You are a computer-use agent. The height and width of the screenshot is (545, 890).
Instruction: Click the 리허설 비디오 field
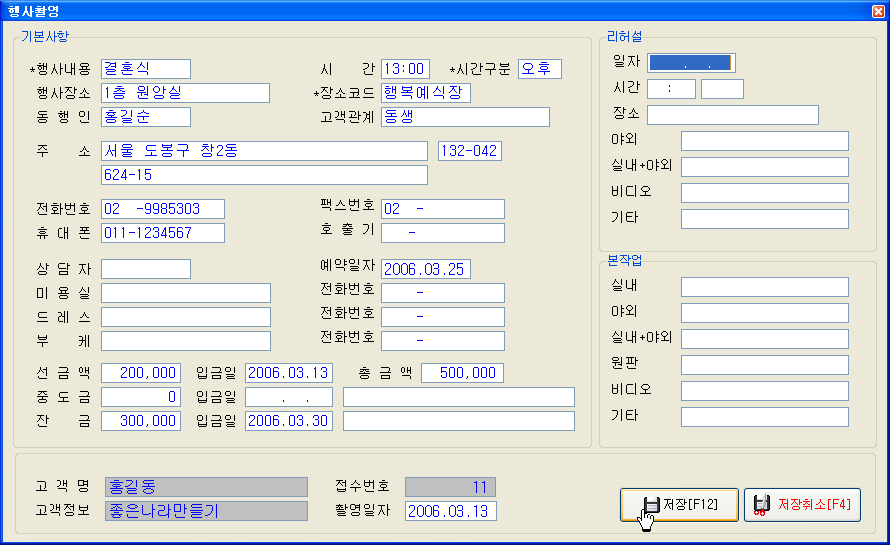(765, 193)
